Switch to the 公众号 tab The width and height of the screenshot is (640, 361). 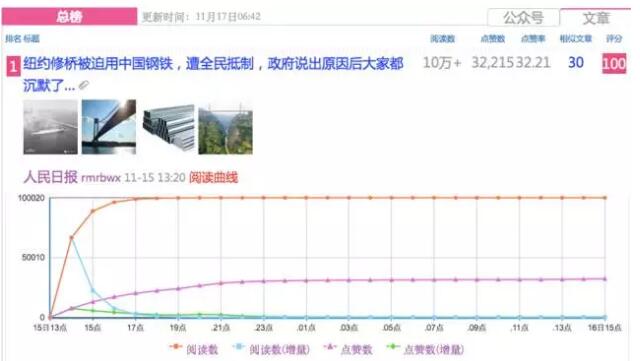523,18
